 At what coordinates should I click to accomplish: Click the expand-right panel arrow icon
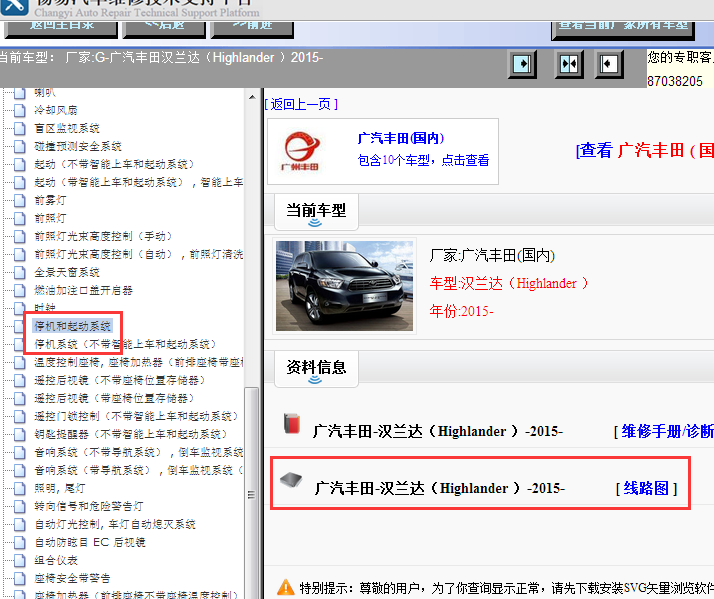522,64
